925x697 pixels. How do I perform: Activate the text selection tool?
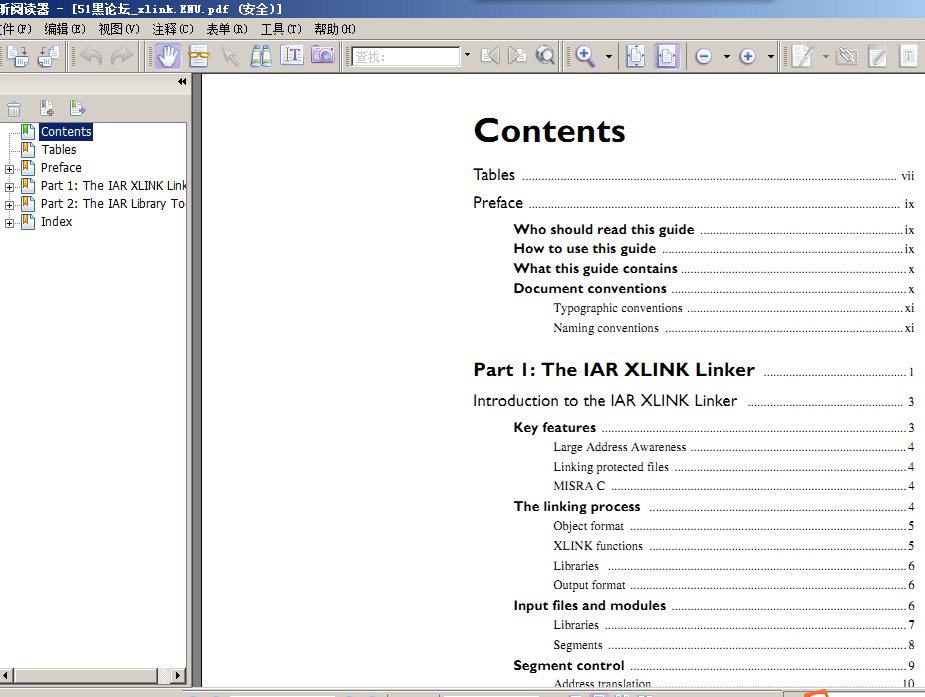[x=291, y=55]
